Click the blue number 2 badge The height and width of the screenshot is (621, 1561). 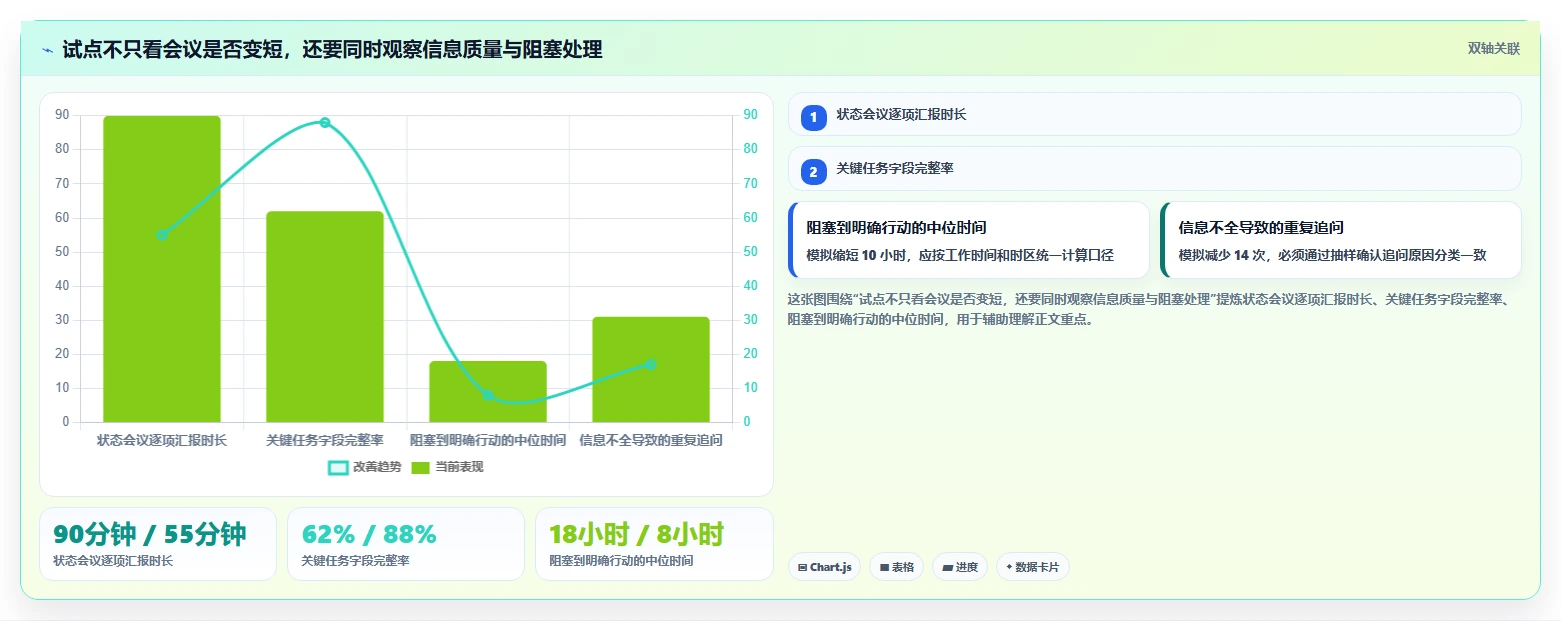[813, 172]
